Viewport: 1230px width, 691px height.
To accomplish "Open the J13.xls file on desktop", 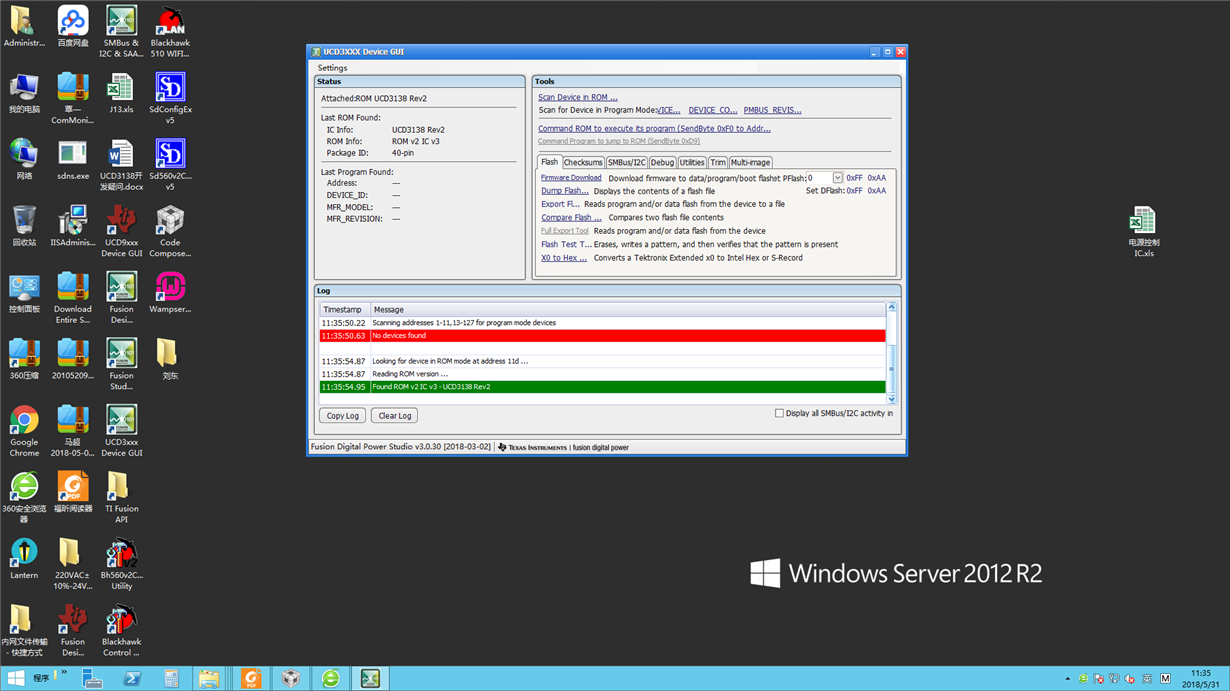I will click(x=121, y=93).
